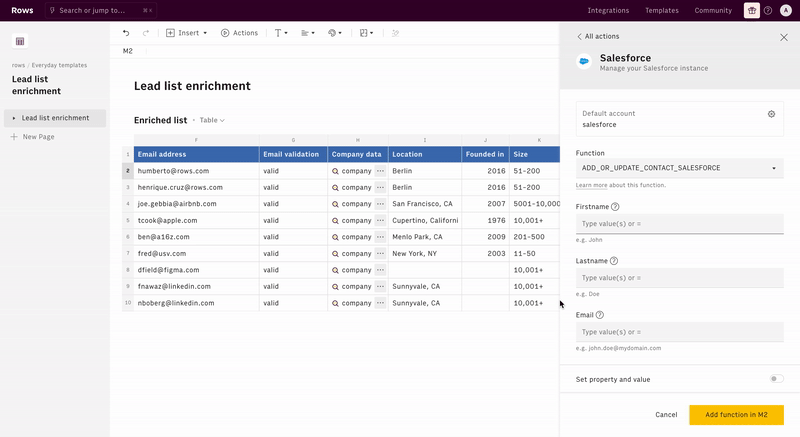The height and width of the screenshot is (437, 800).
Task: Open the color palette dropdown
Action: [335, 33]
